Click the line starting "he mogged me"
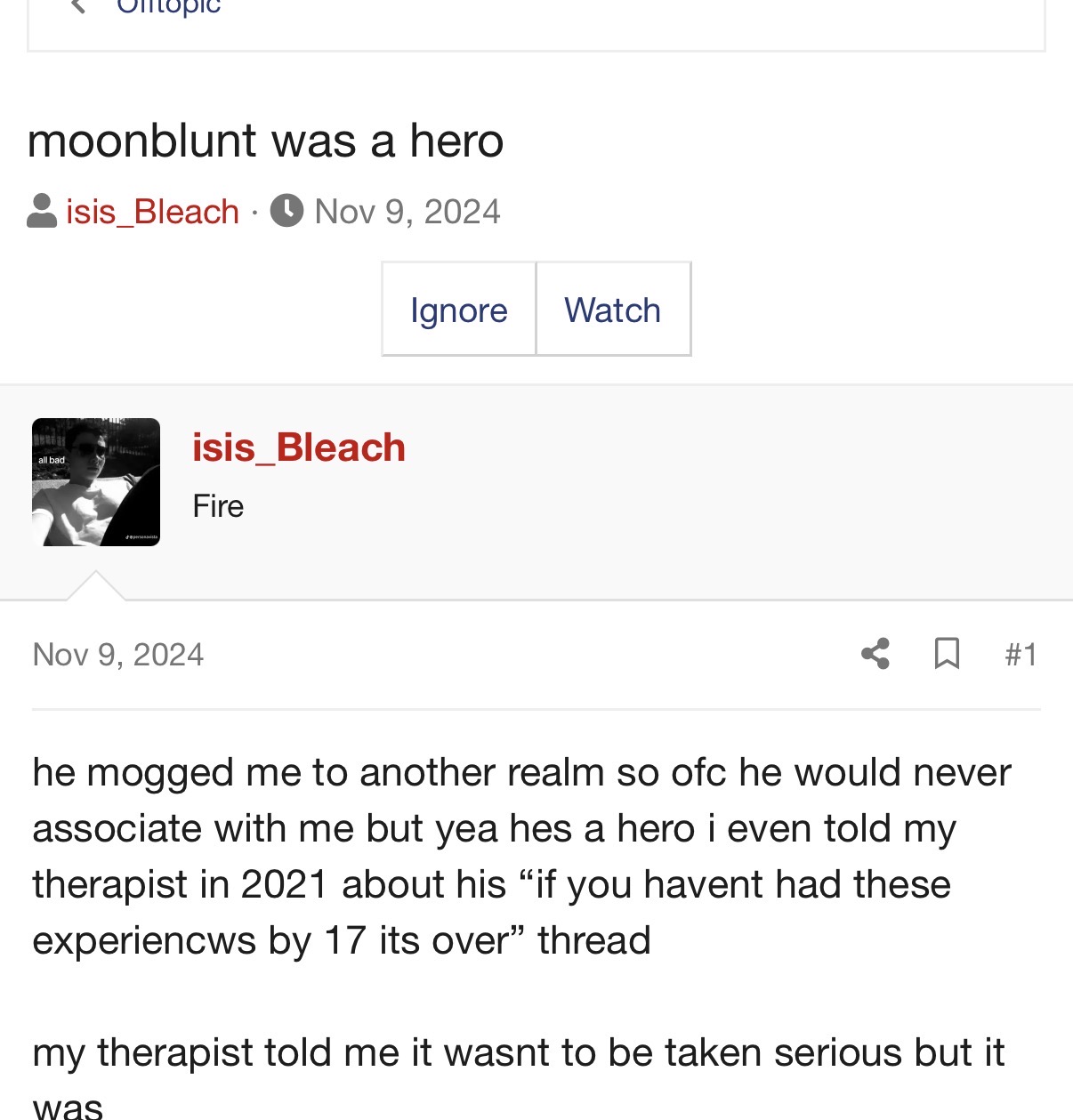Image resolution: width=1073 pixels, height=1120 pixels. click(x=521, y=772)
